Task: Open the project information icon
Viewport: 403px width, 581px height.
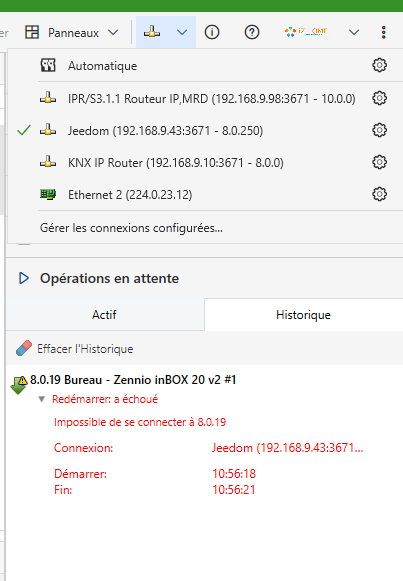Action: [212, 32]
